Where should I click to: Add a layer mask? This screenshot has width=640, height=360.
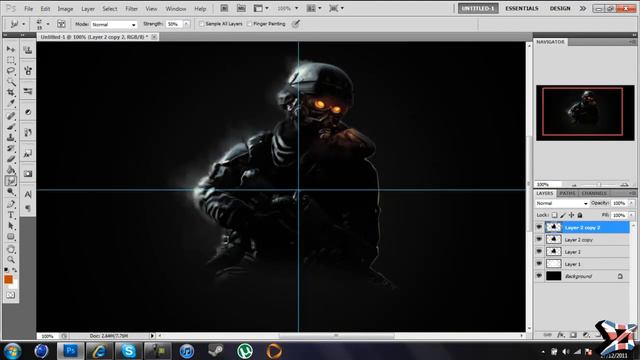pyautogui.click(x=573, y=335)
